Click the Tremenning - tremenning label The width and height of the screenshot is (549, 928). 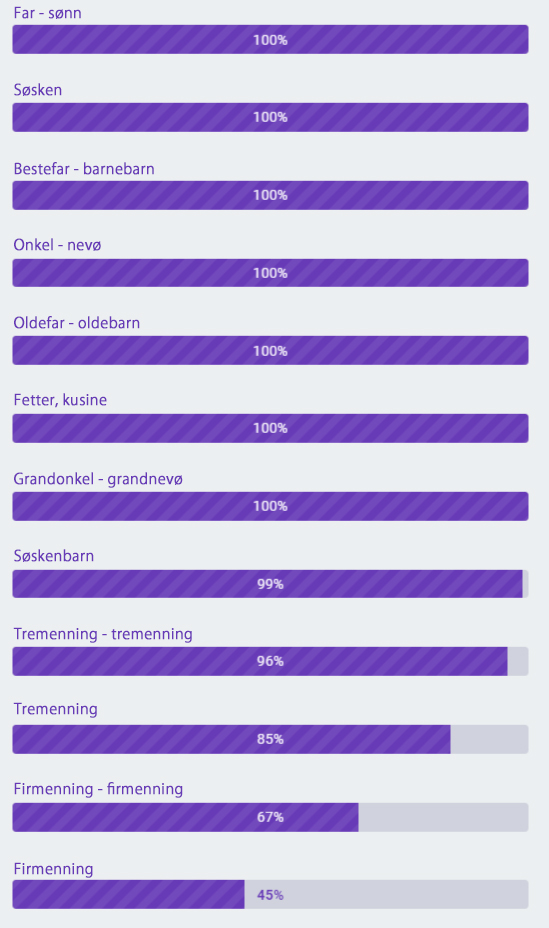tap(103, 634)
